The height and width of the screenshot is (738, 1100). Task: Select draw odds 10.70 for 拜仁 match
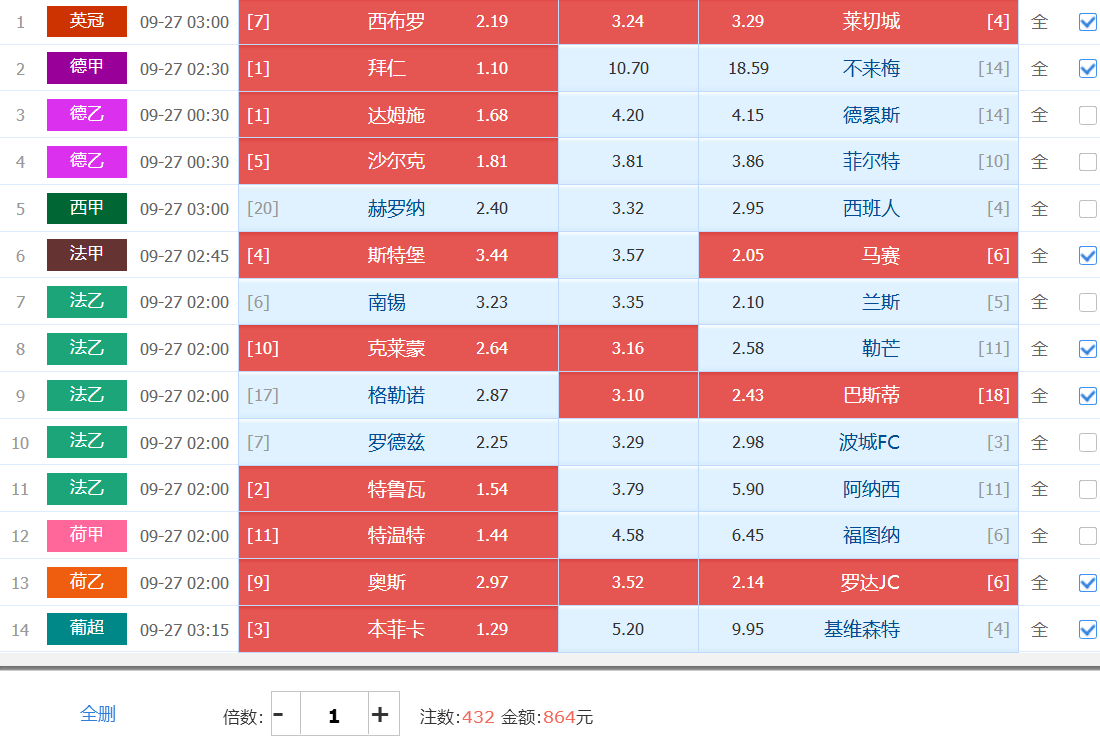click(628, 68)
